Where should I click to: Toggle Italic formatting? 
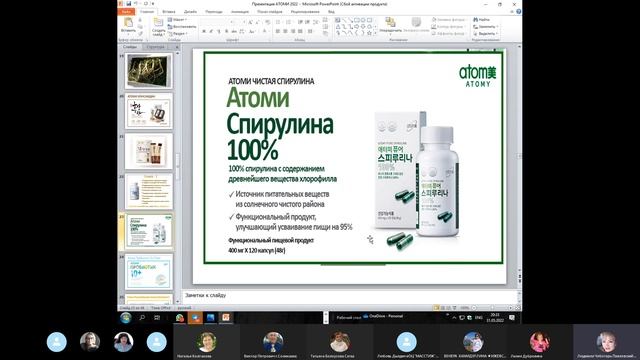pyautogui.click(x=211, y=31)
